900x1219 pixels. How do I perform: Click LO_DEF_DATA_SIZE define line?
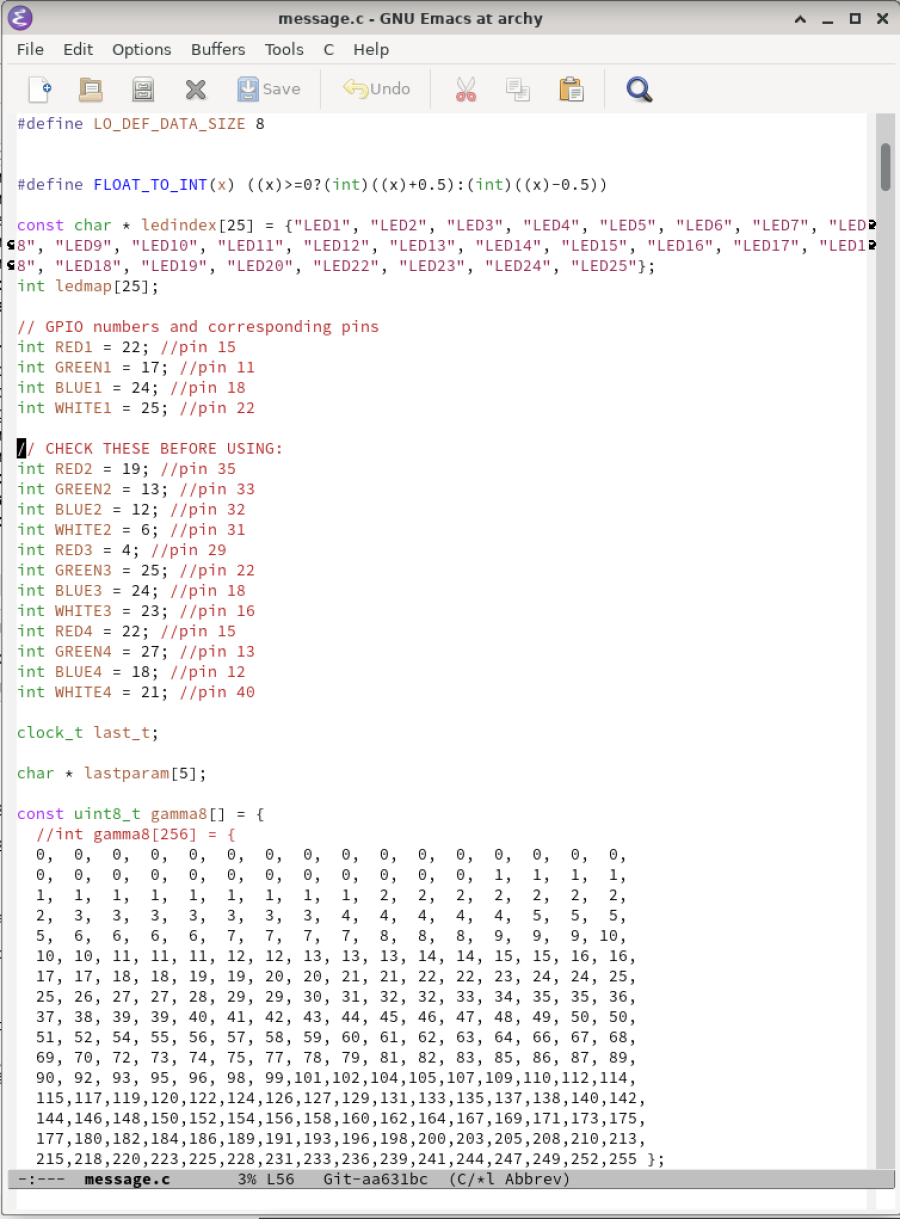point(141,124)
